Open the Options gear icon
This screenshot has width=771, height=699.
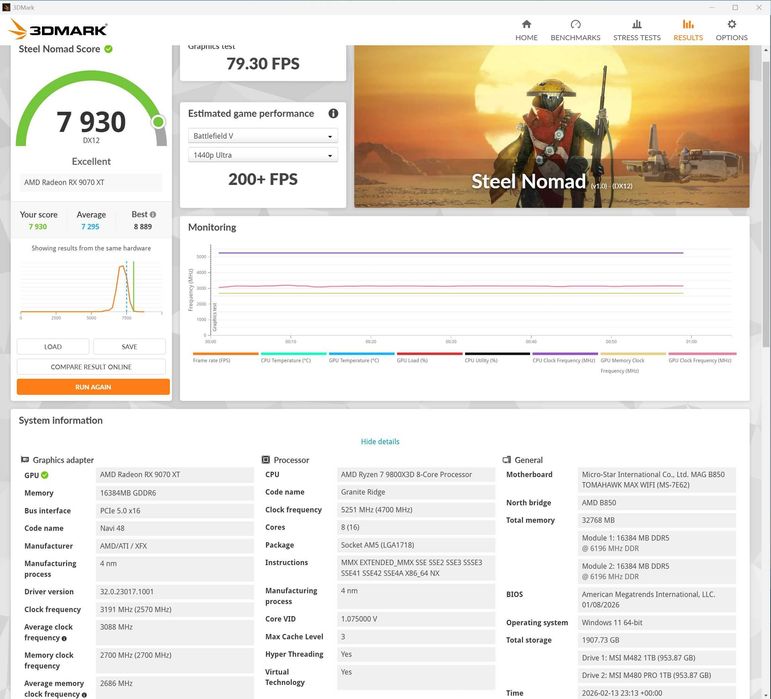click(x=732, y=24)
